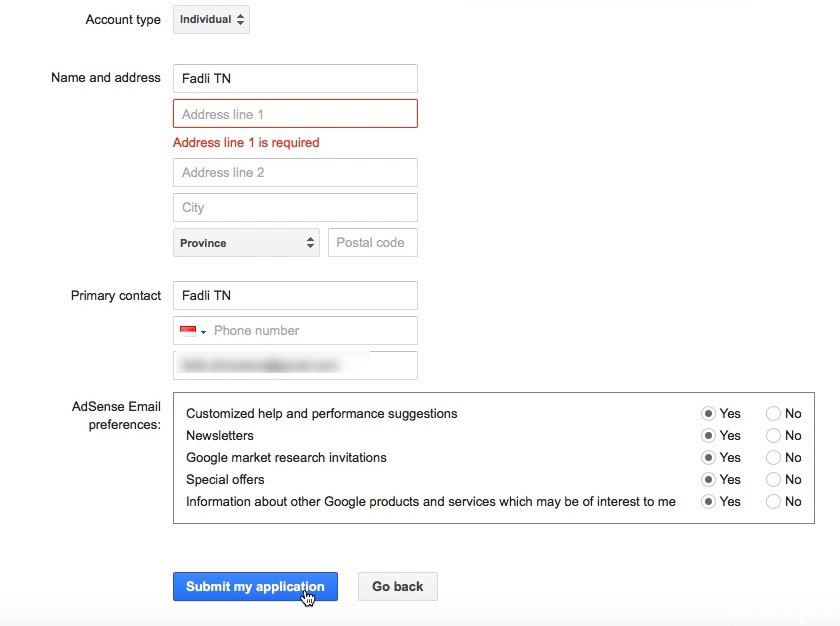The image size is (840, 626).
Task: Focus the Postal code field
Action: tap(372, 243)
